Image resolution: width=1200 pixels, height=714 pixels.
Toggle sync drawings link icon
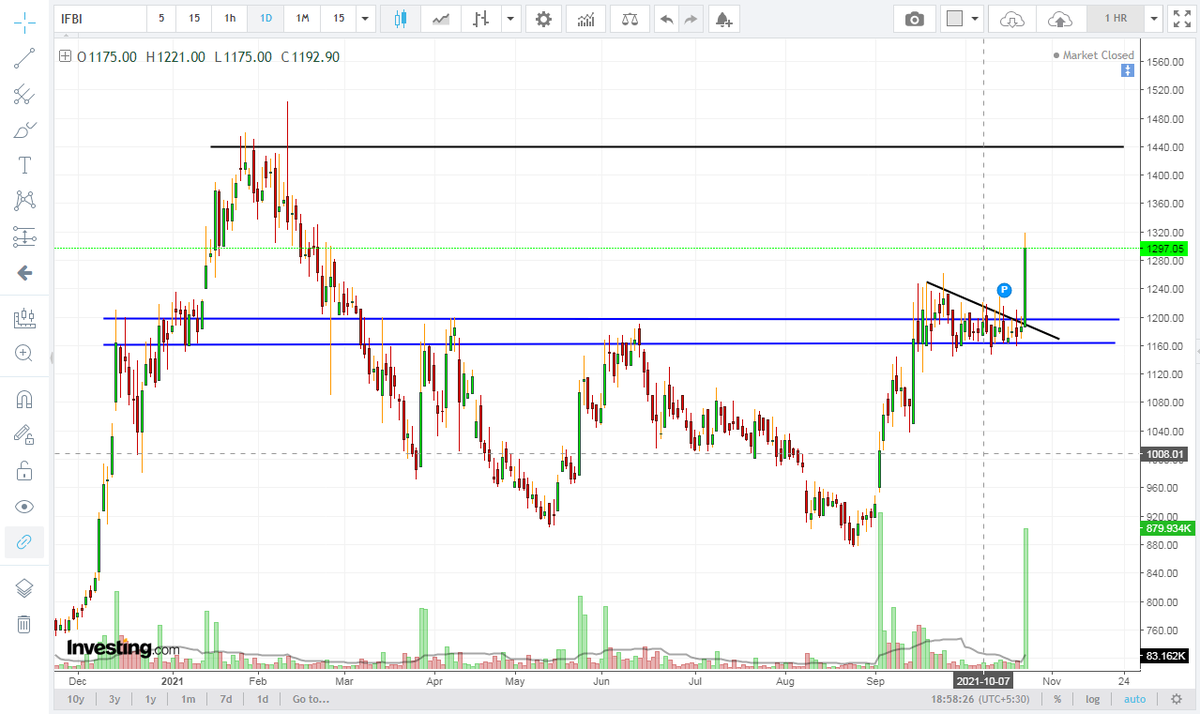tap(24, 542)
